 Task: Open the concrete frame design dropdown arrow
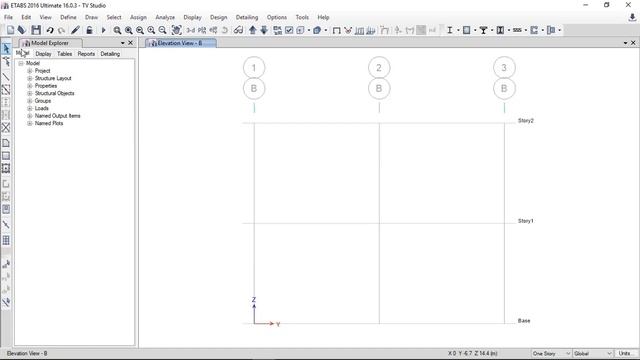coord(475,30)
